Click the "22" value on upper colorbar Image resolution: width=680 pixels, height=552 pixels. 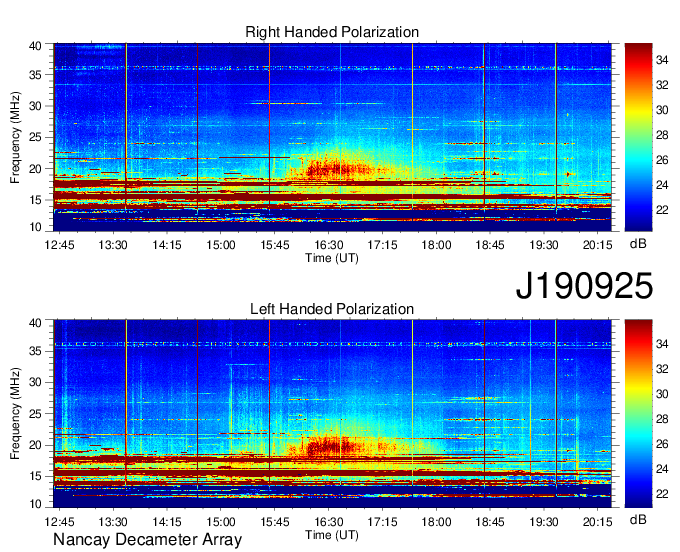[x=662, y=210]
